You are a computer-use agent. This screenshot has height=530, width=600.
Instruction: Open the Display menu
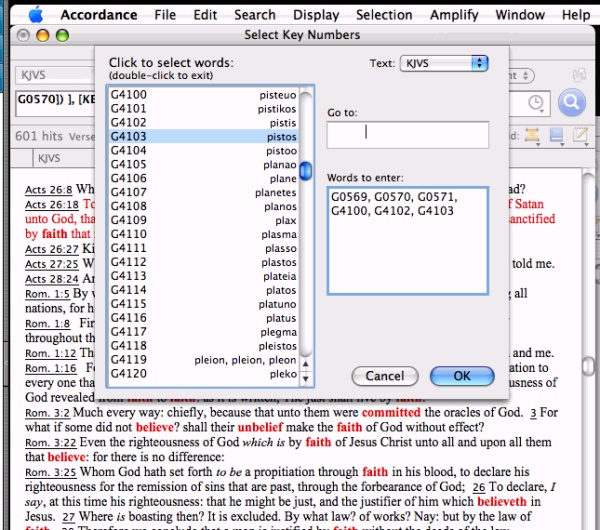(316, 15)
